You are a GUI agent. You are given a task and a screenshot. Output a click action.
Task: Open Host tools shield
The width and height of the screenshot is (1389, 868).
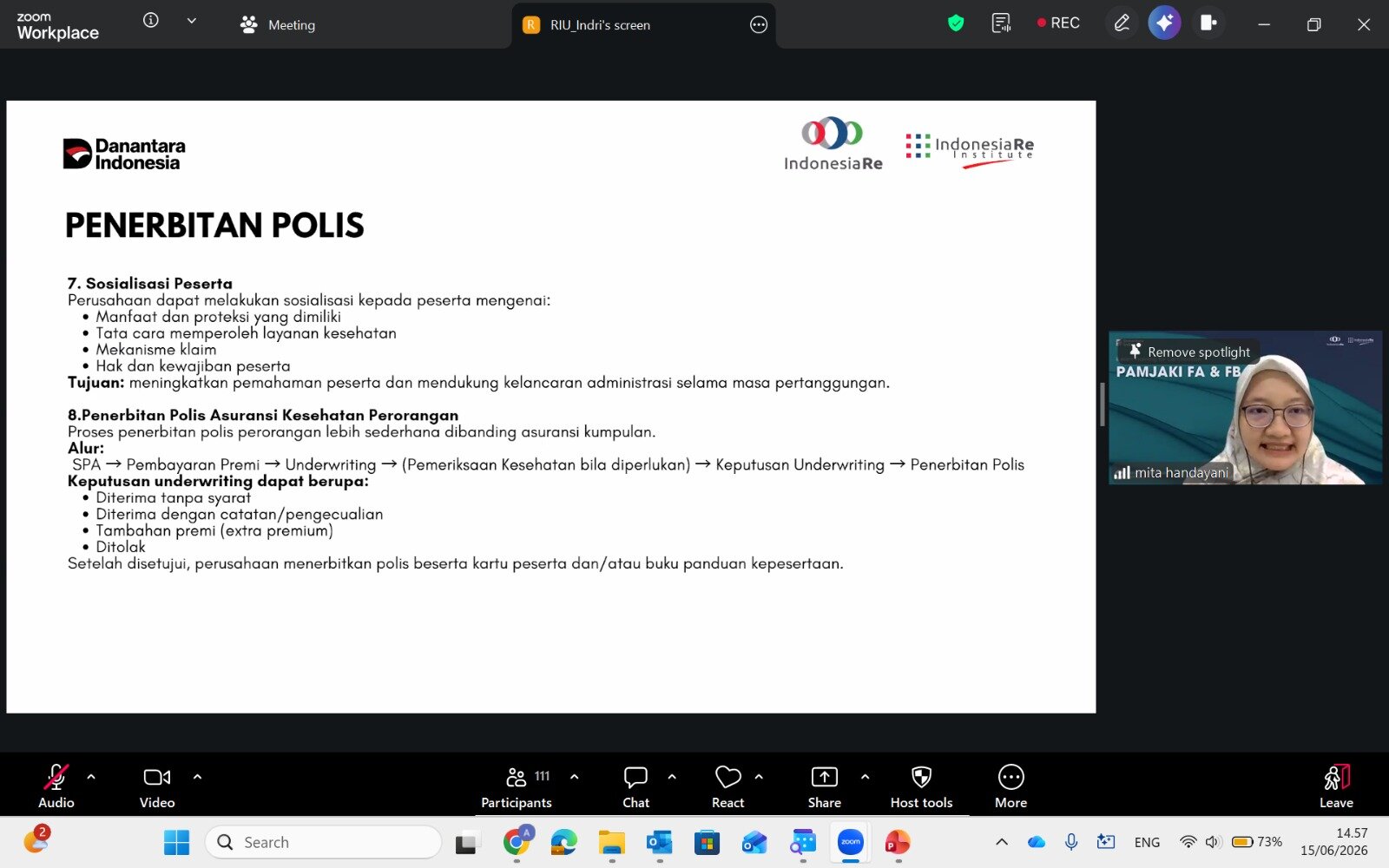pyautogui.click(x=921, y=786)
